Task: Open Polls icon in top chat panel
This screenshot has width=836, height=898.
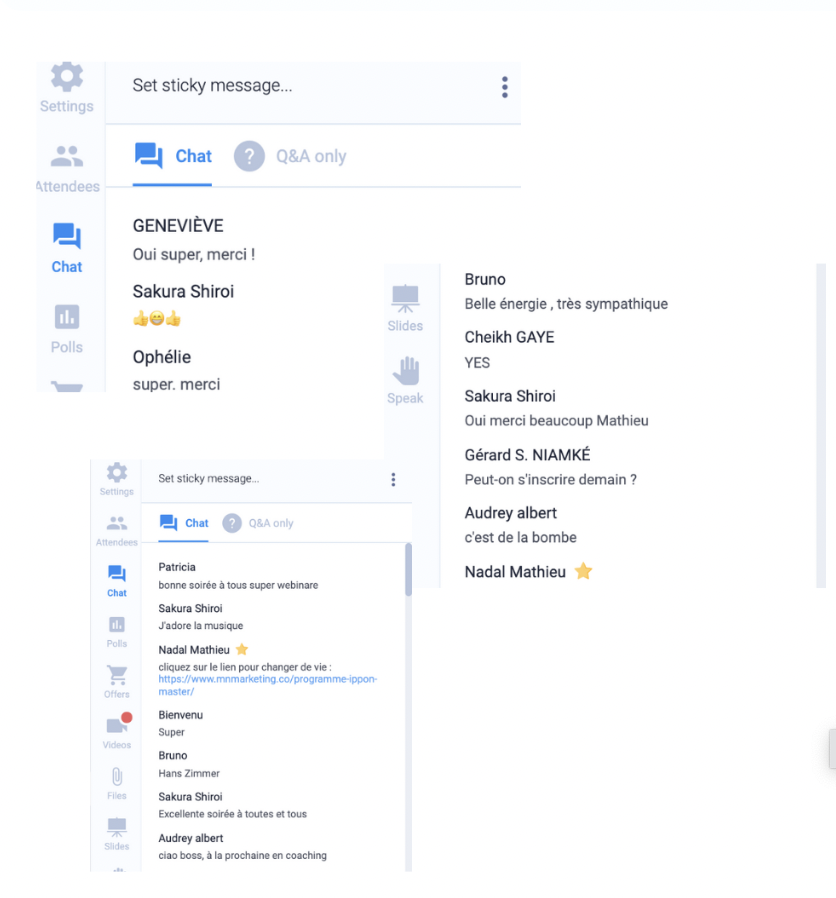Action: pyautogui.click(x=67, y=317)
